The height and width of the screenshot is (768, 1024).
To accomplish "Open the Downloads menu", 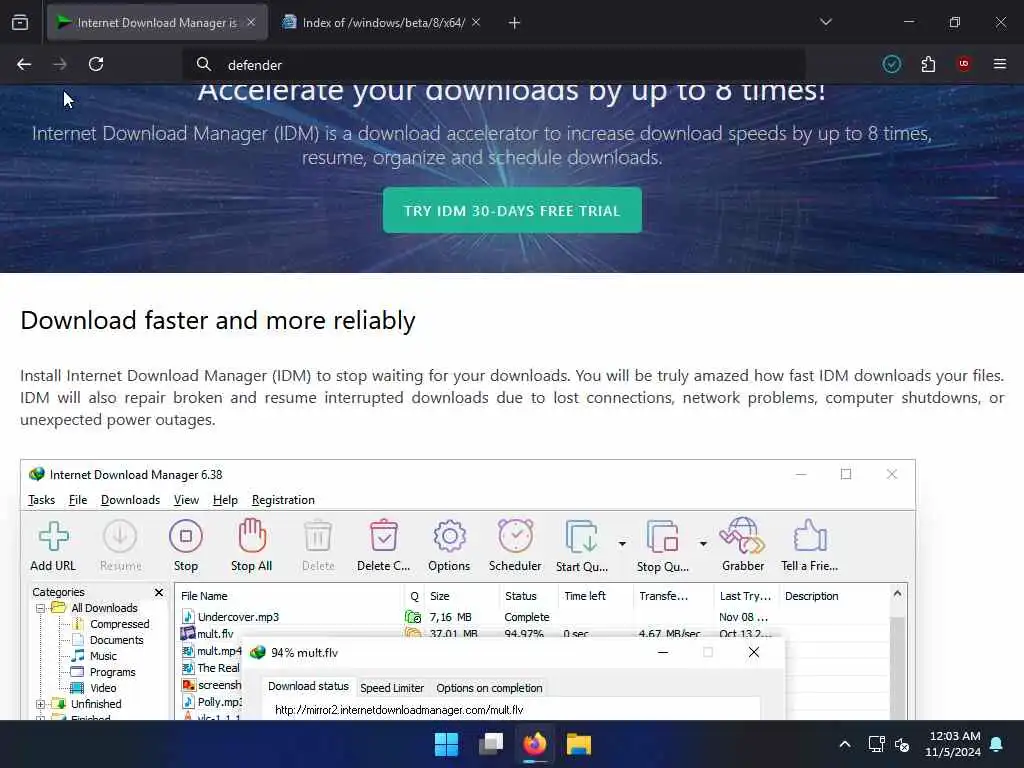I will tap(131, 500).
